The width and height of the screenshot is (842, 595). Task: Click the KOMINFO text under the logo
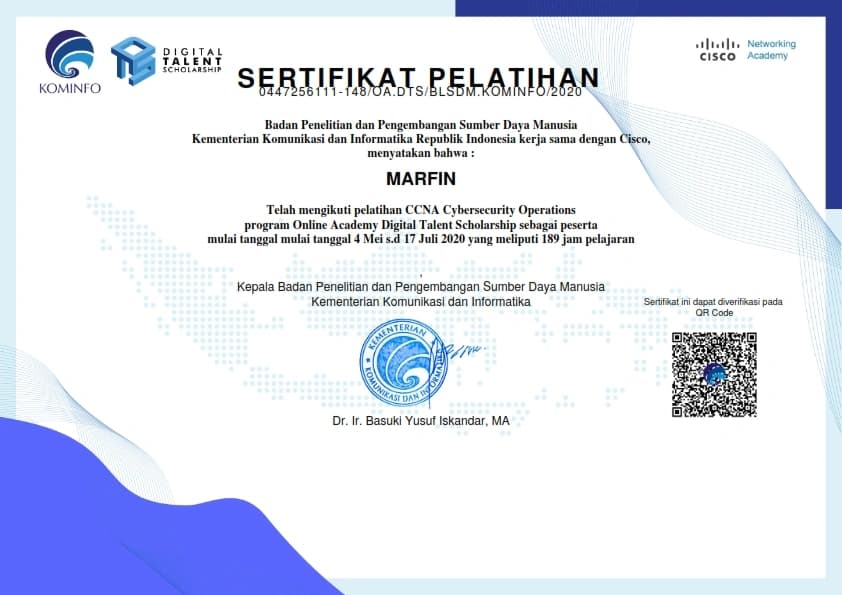click(x=70, y=88)
